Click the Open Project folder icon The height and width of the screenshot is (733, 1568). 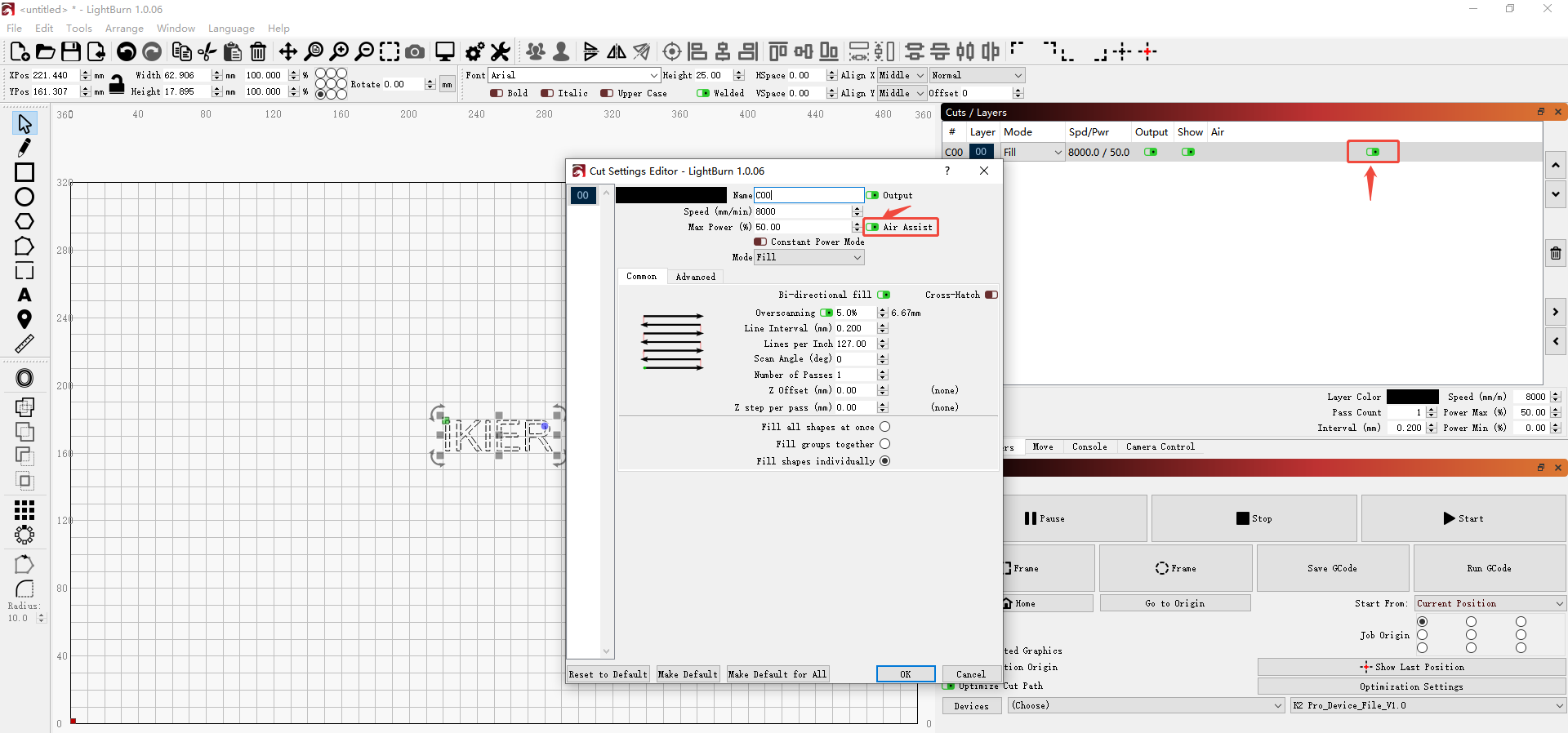pos(46,51)
